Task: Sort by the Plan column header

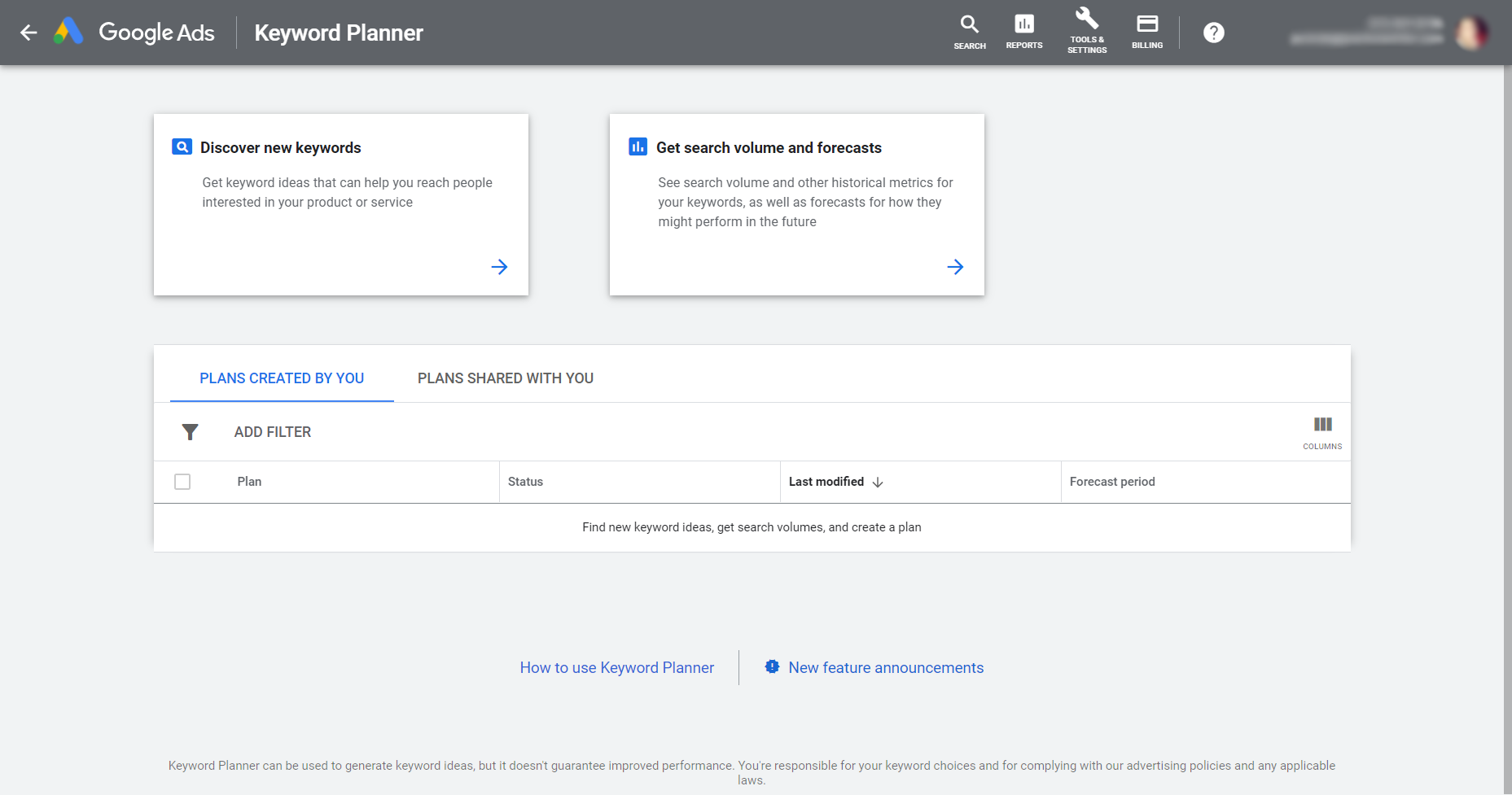Action: (249, 482)
